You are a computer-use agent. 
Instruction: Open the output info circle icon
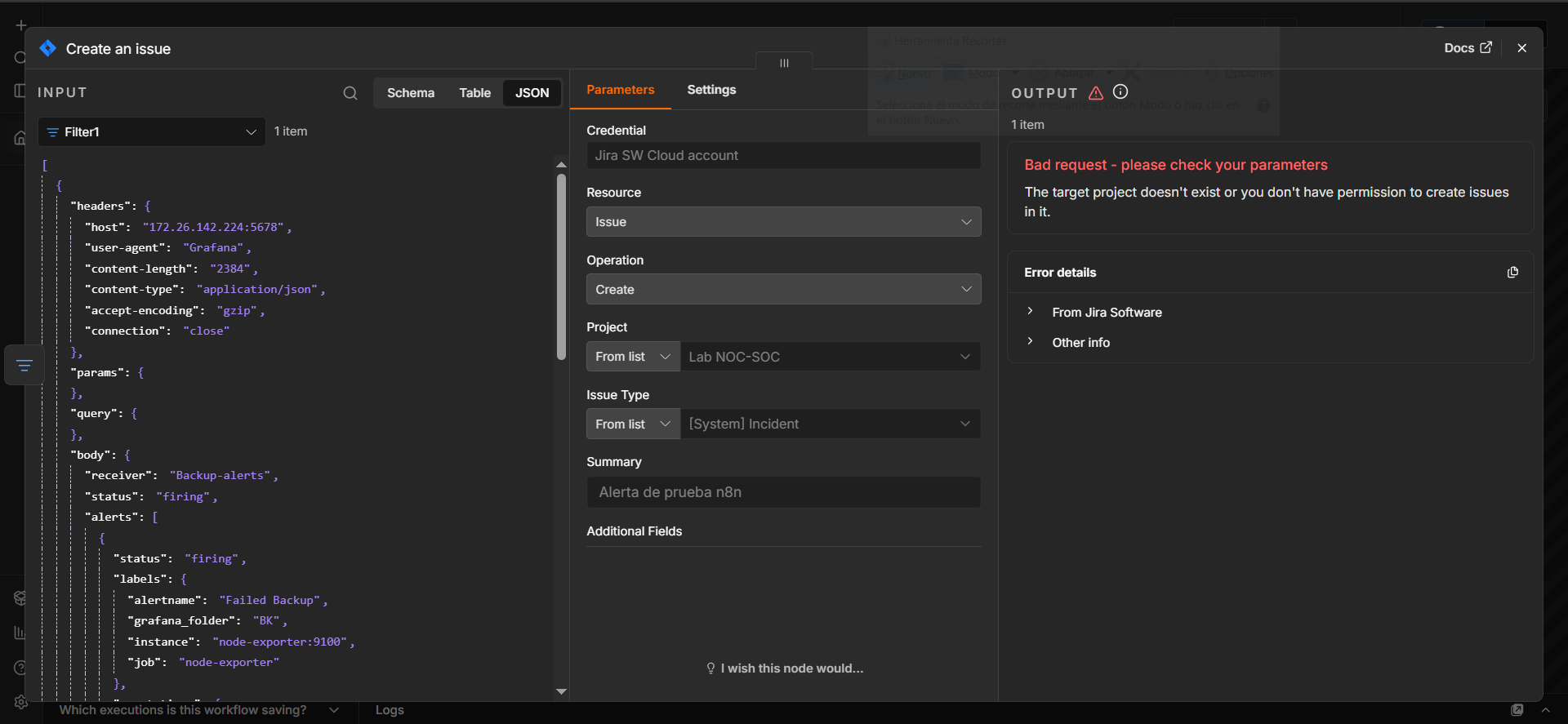click(x=1120, y=92)
